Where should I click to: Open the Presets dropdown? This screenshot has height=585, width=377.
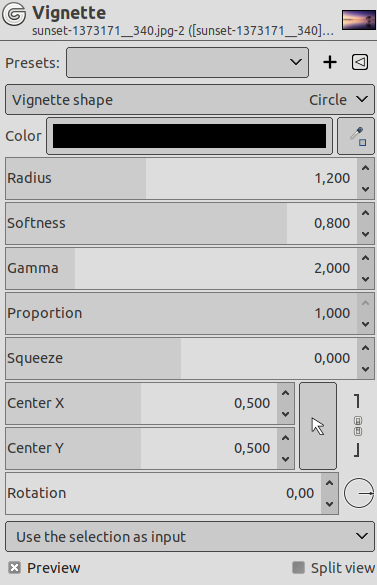[187, 62]
